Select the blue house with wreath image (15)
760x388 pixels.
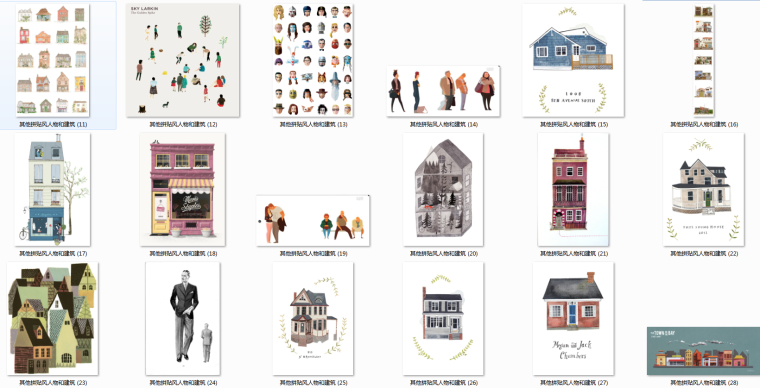pyautogui.click(x=573, y=61)
